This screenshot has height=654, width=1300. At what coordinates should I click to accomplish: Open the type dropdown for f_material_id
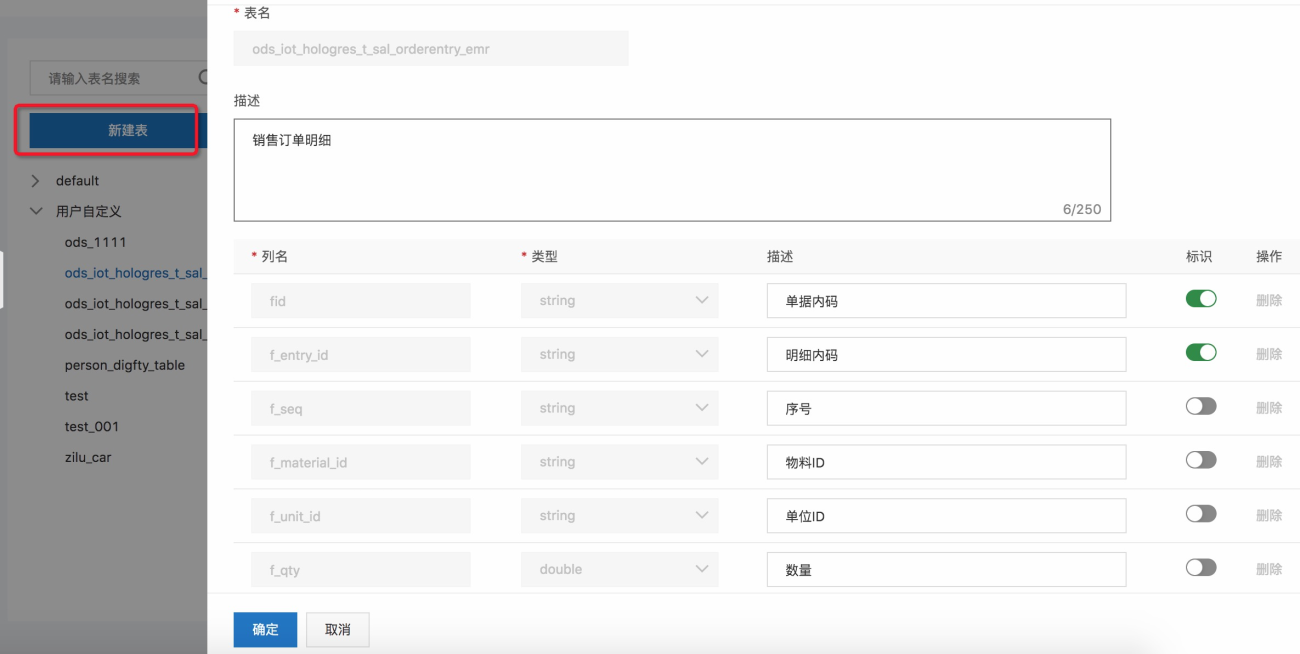(x=620, y=462)
